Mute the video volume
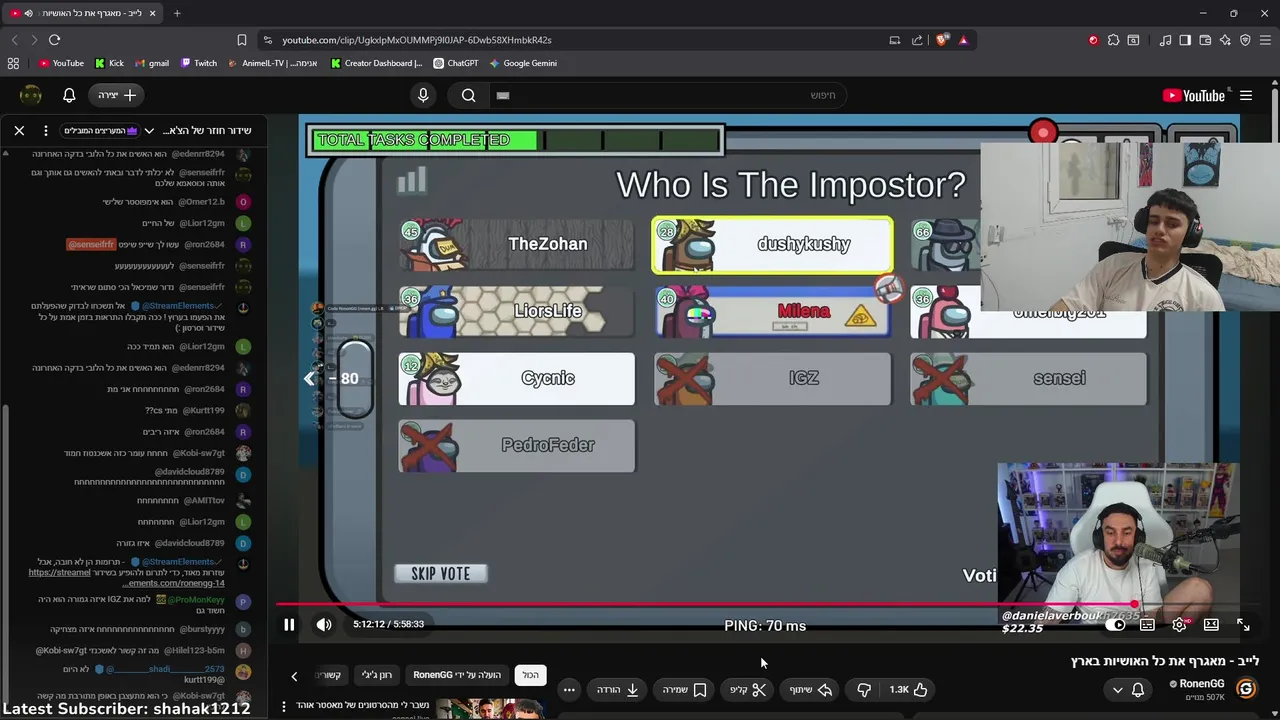Viewport: 1280px width, 720px height. [x=324, y=625]
